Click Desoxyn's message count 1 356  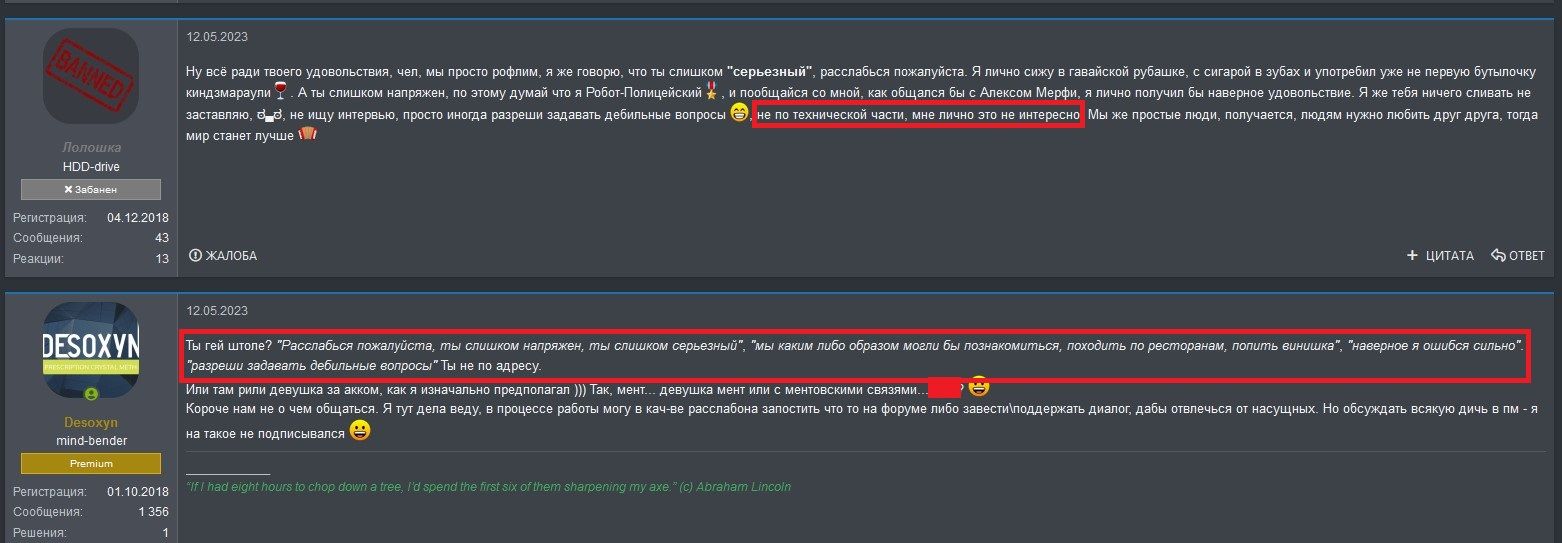[x=153, y=512]
